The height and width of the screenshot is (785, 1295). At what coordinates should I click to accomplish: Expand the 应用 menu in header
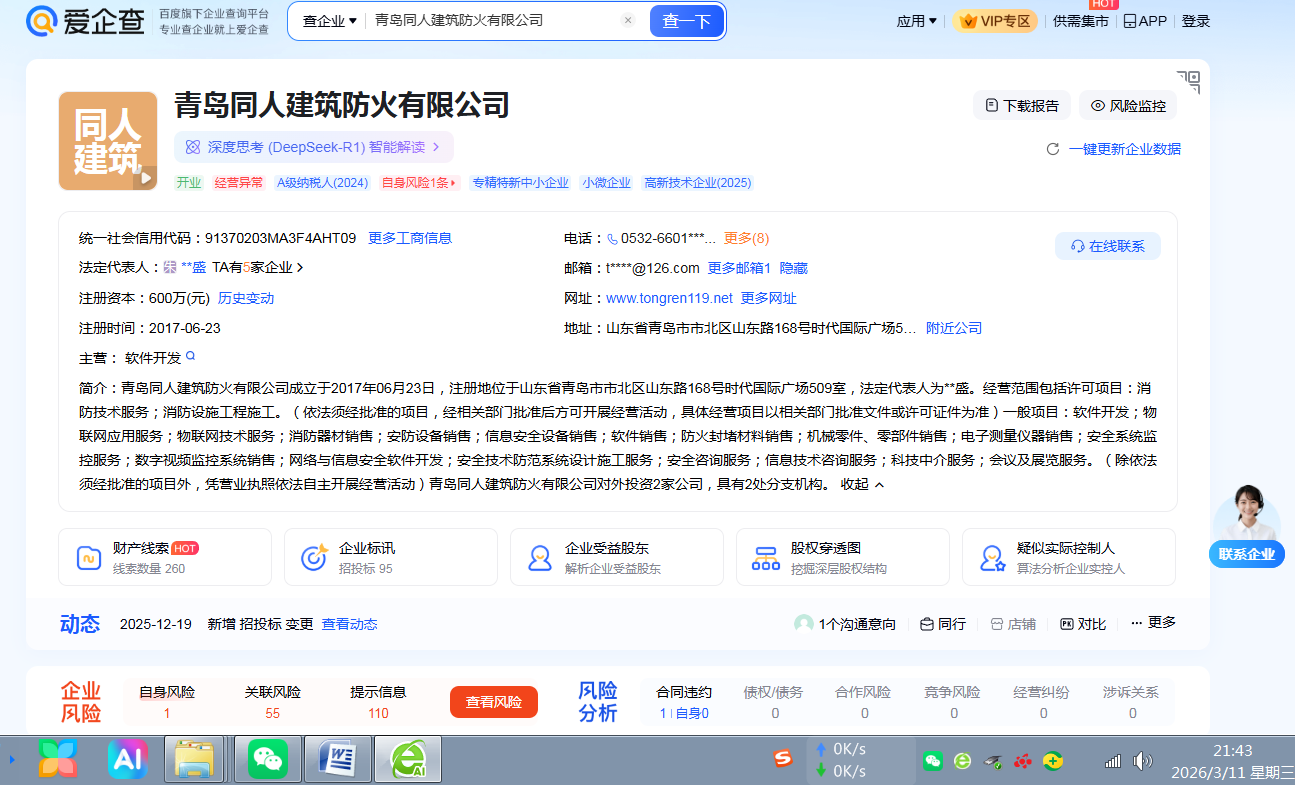[916, 21]
